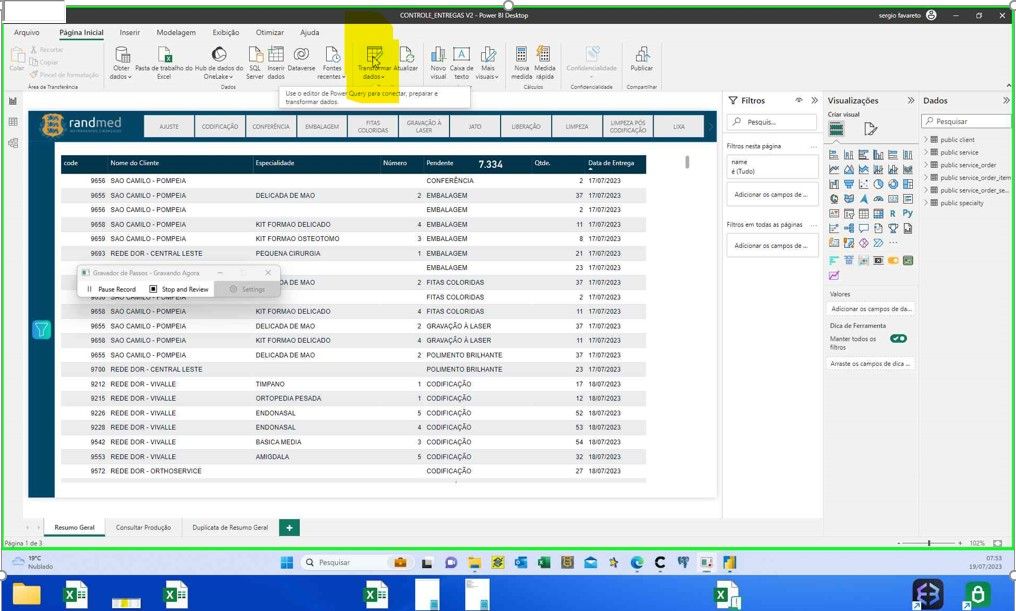Select the Python visual icon

tap(908, 213)
